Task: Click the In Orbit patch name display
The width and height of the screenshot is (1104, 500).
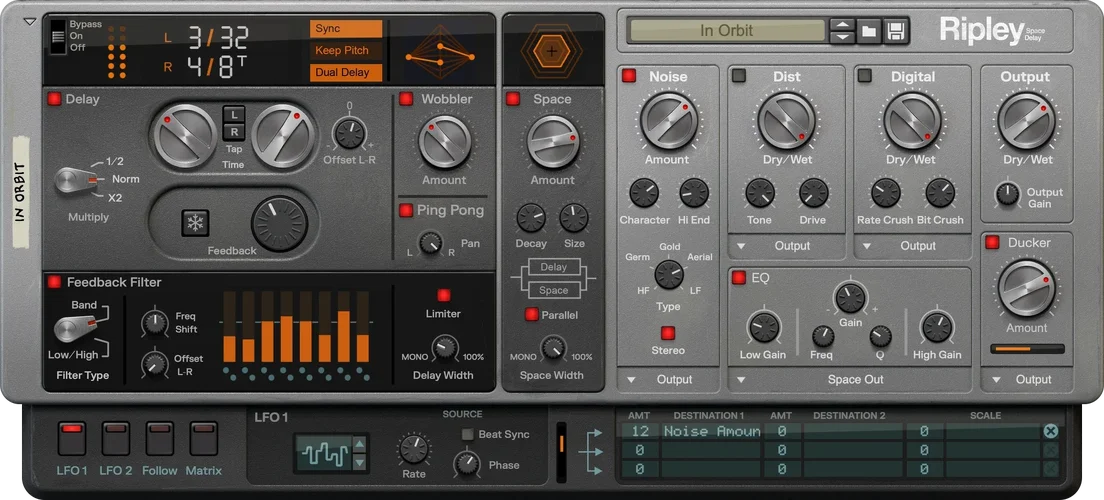Action: (x=726, y=31)
